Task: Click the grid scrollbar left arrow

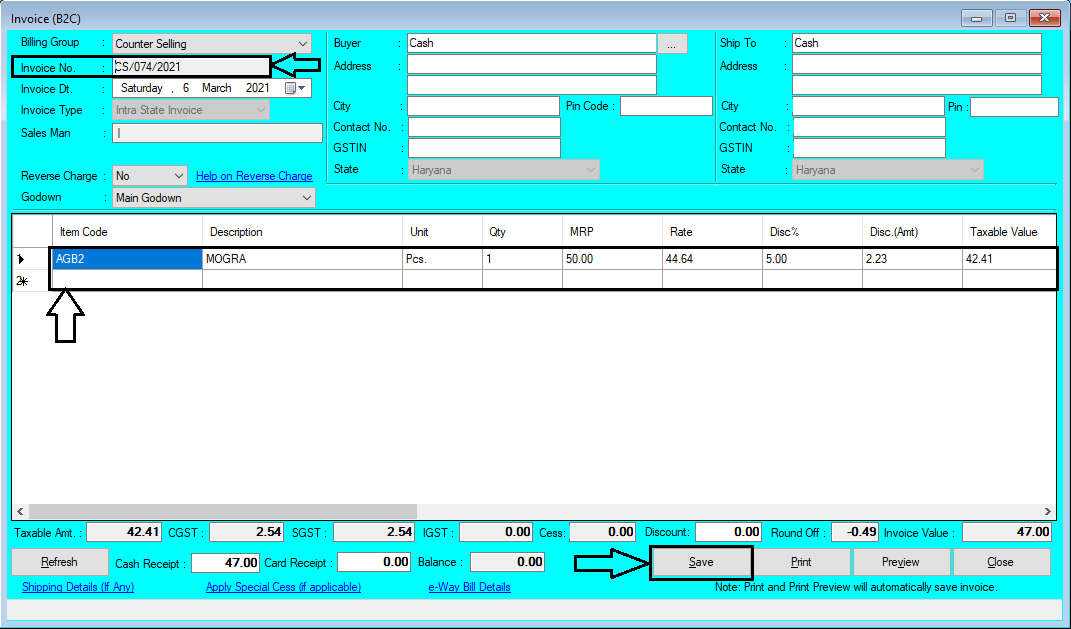Action: pos(19,510)
